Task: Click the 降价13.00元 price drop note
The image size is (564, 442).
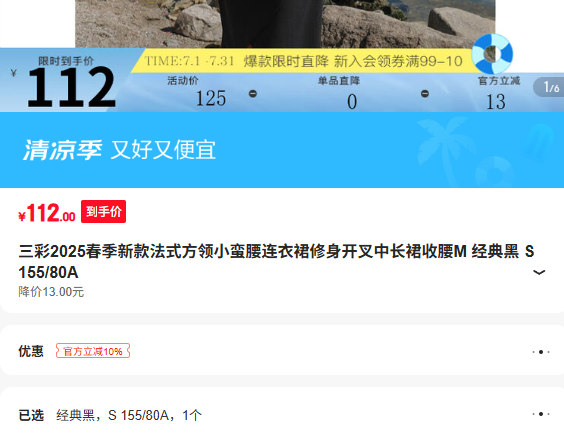Action: pos(51,292)
